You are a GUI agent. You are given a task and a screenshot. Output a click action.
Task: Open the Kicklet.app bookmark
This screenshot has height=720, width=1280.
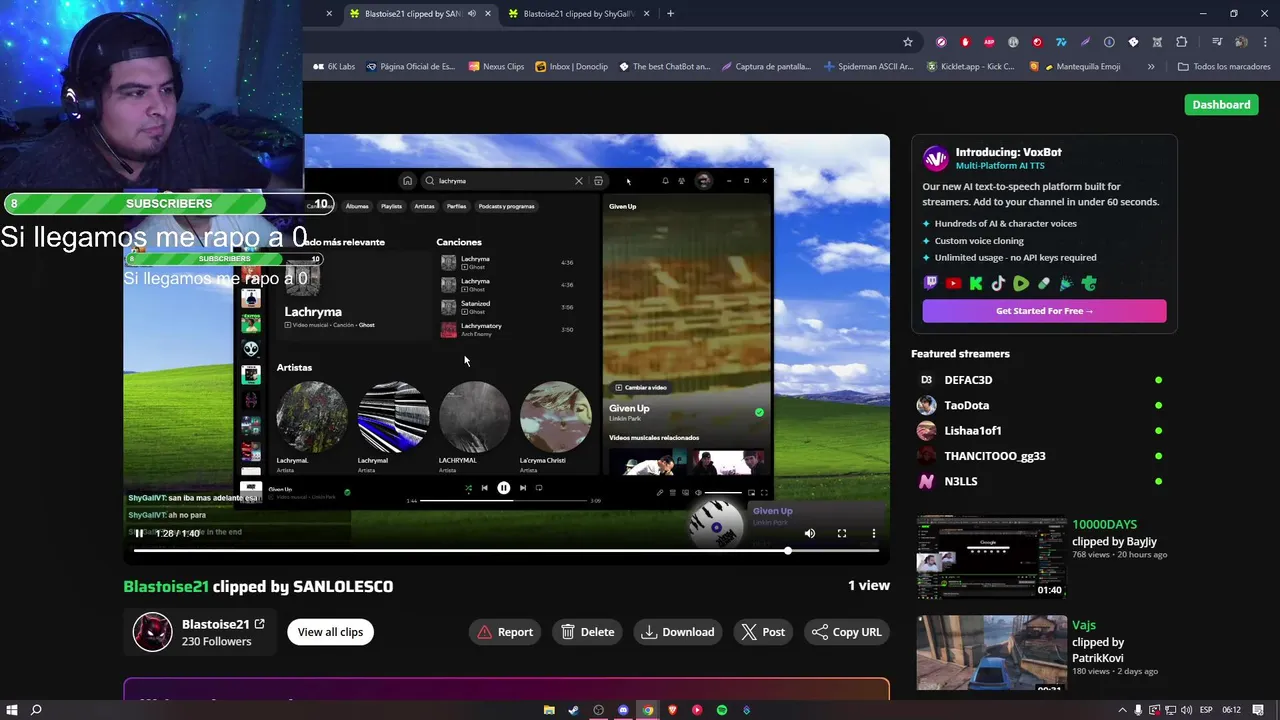coord(970,67)
